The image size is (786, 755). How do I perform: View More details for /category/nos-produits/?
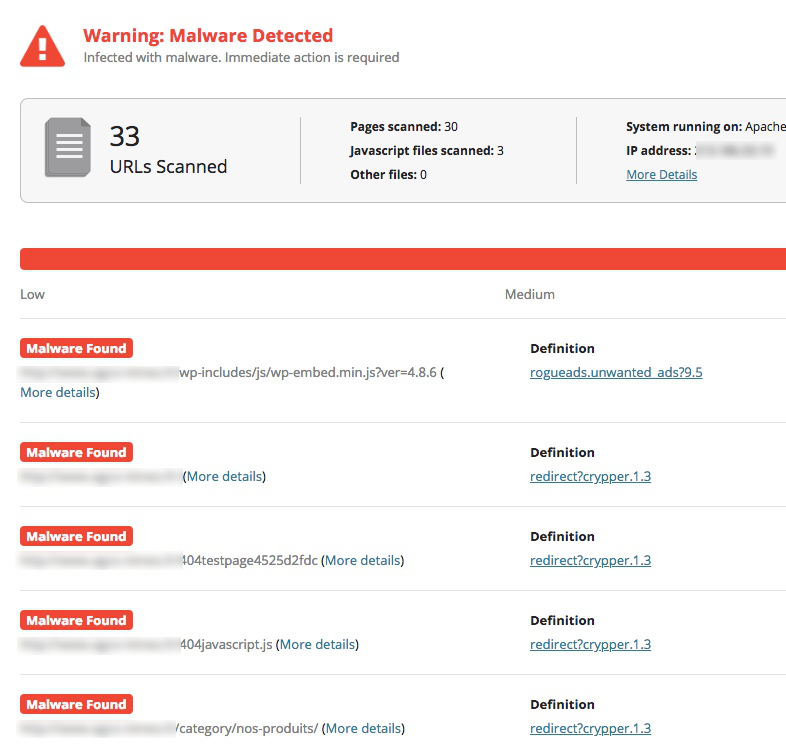(x=363, y=729)
